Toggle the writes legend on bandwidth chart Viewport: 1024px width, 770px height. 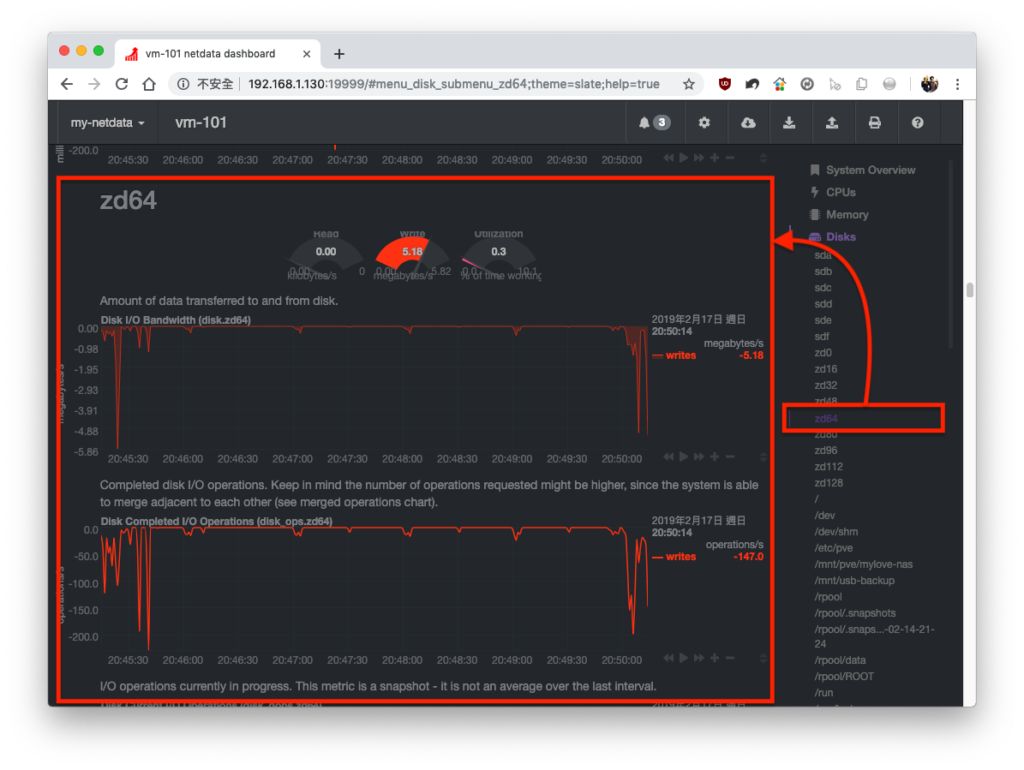(x=674, y=355)
